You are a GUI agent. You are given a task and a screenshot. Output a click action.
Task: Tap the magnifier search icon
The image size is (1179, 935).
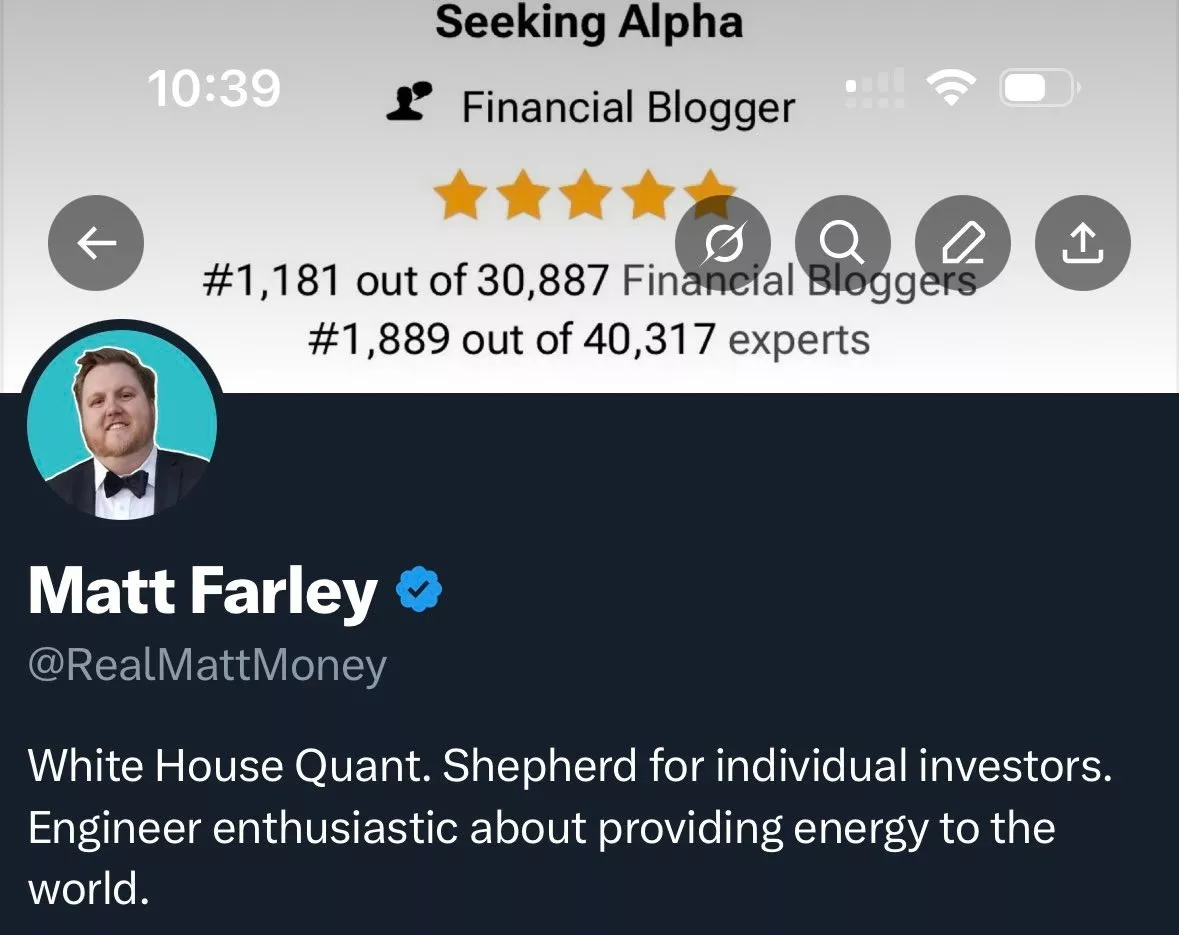pyautogui.click(x=843, y=243)
